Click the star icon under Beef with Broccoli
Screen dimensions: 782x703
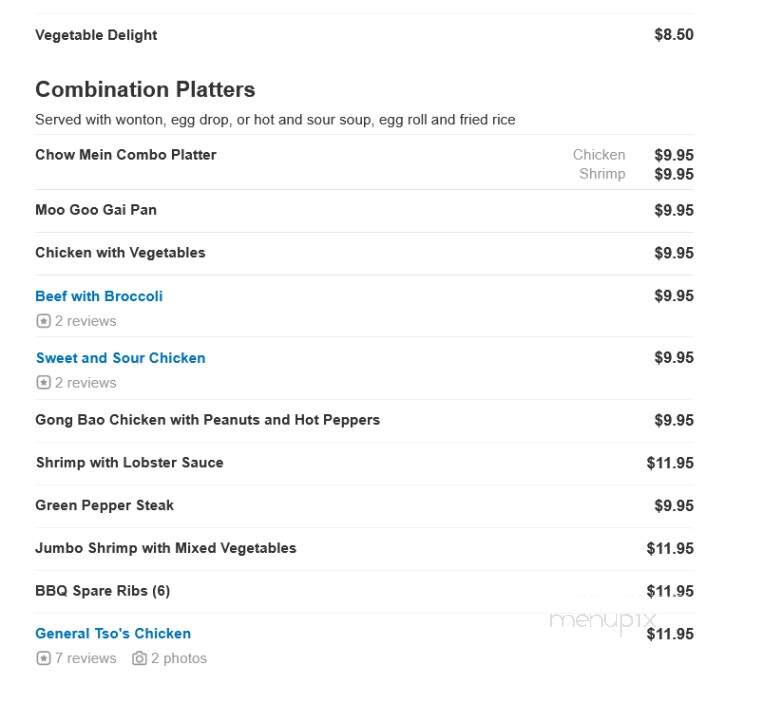tap(43, 321)
